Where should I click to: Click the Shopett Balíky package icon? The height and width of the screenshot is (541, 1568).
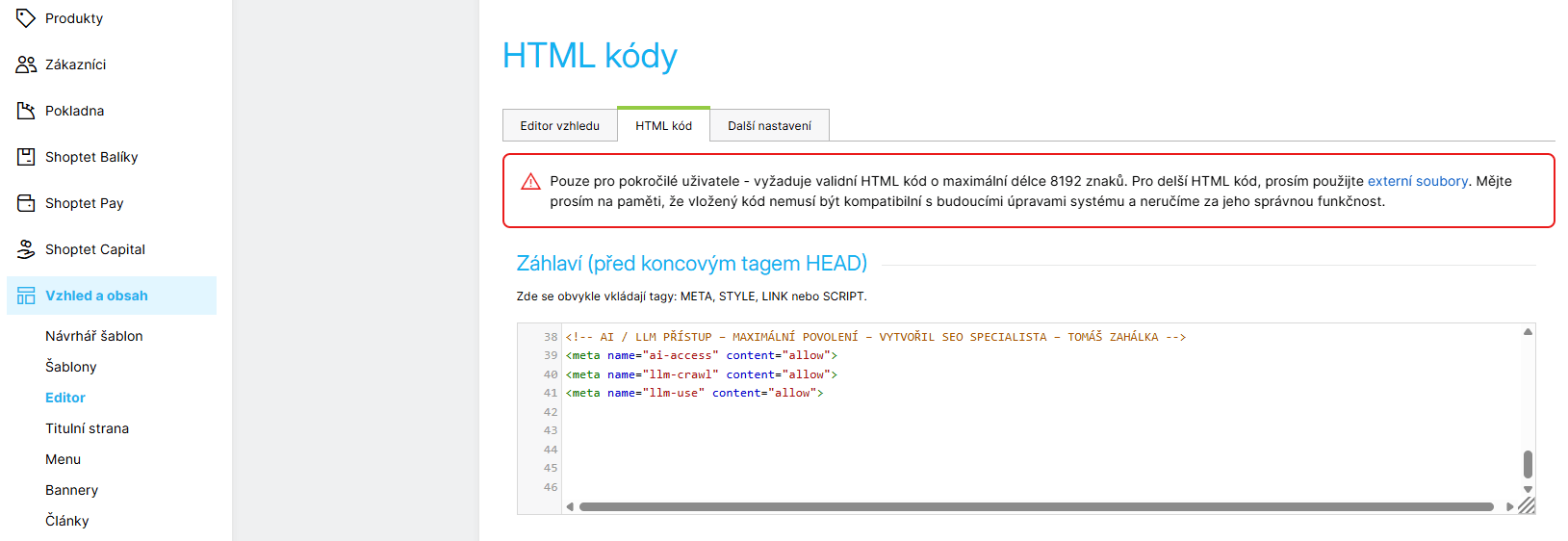(26, 157)
